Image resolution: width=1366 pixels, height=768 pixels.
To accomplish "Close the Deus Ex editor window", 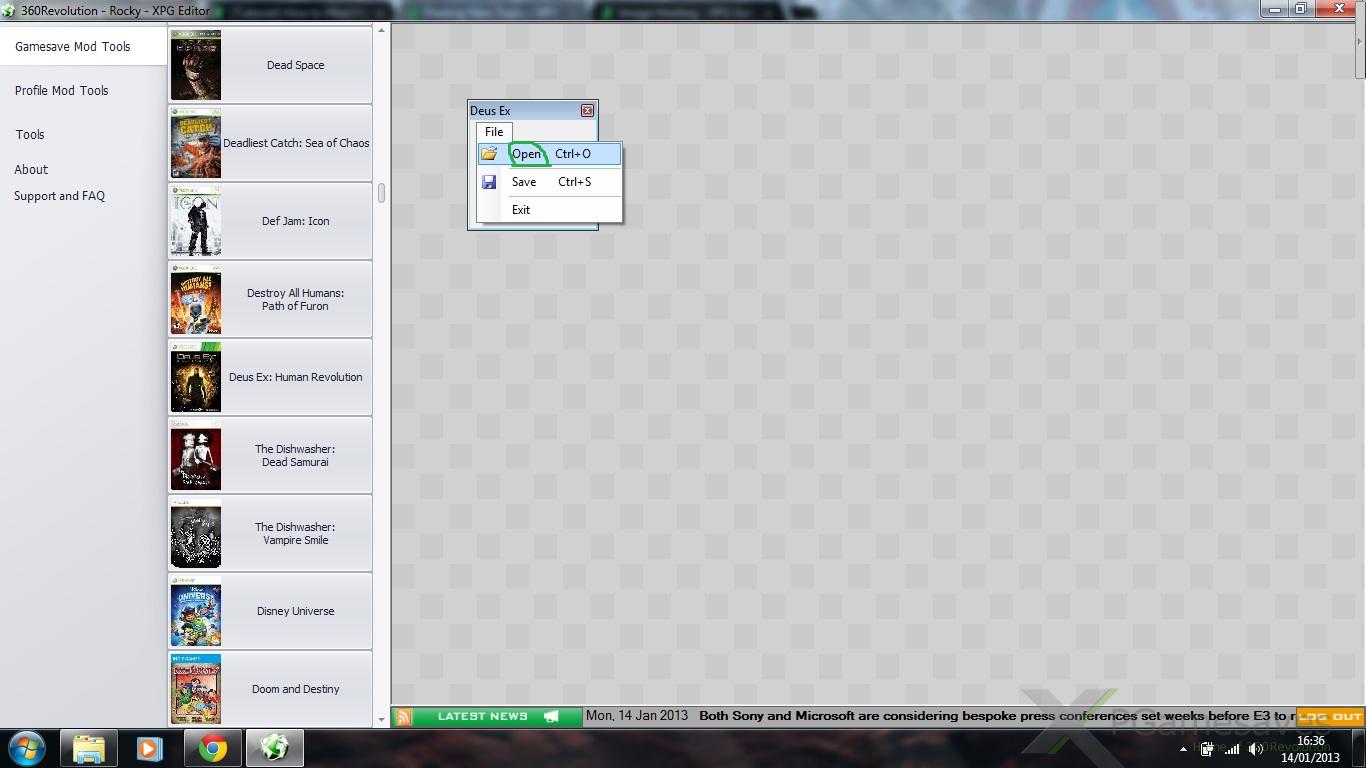I will [587, 111].
